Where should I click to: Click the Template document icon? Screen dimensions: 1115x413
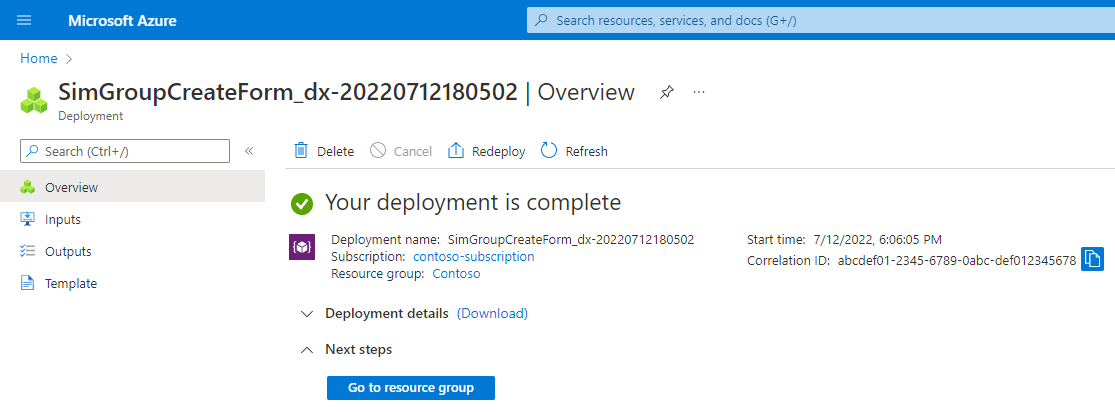point(28,284)
